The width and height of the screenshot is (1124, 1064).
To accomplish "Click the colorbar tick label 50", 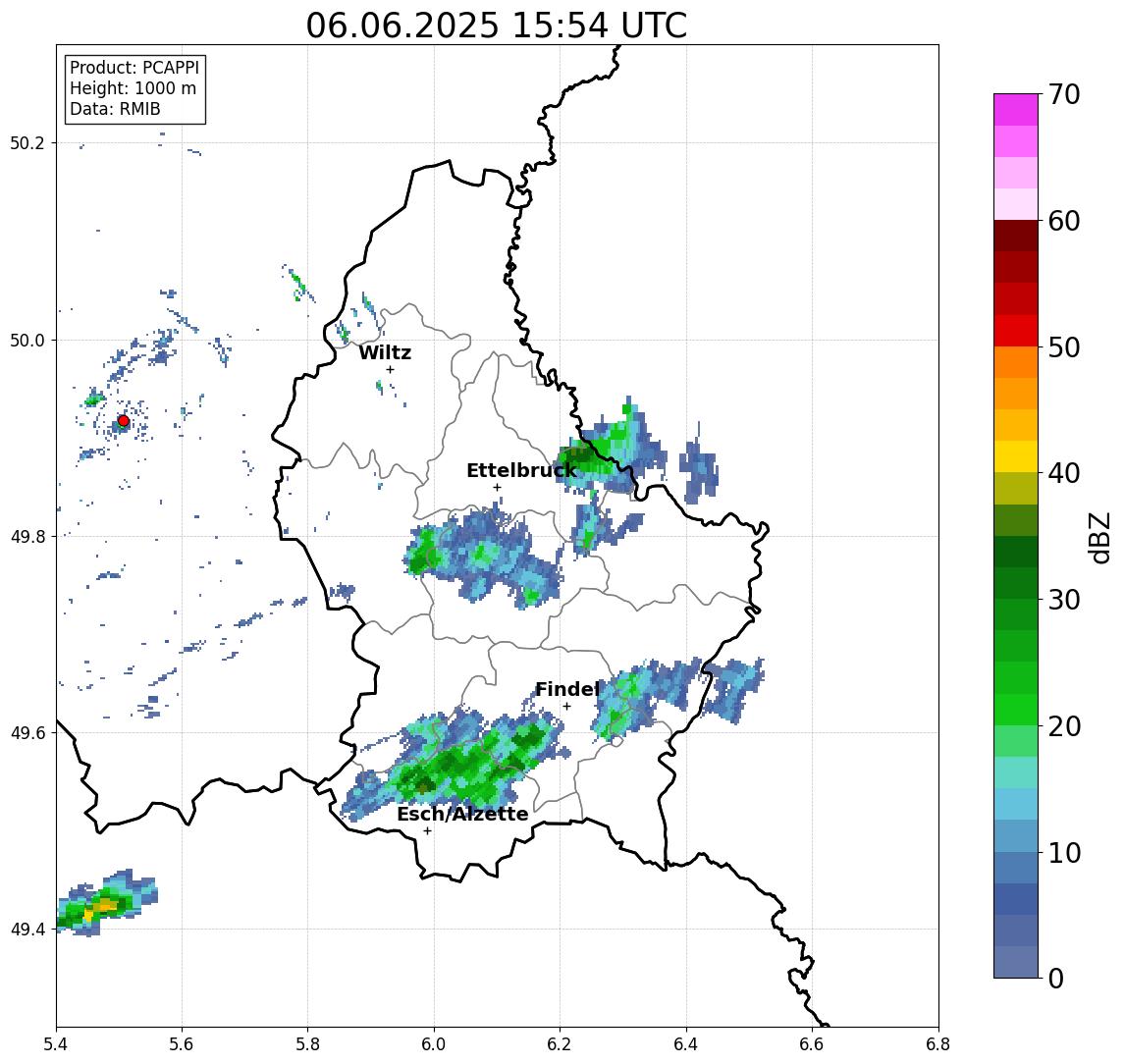I will click(1064, 347).
